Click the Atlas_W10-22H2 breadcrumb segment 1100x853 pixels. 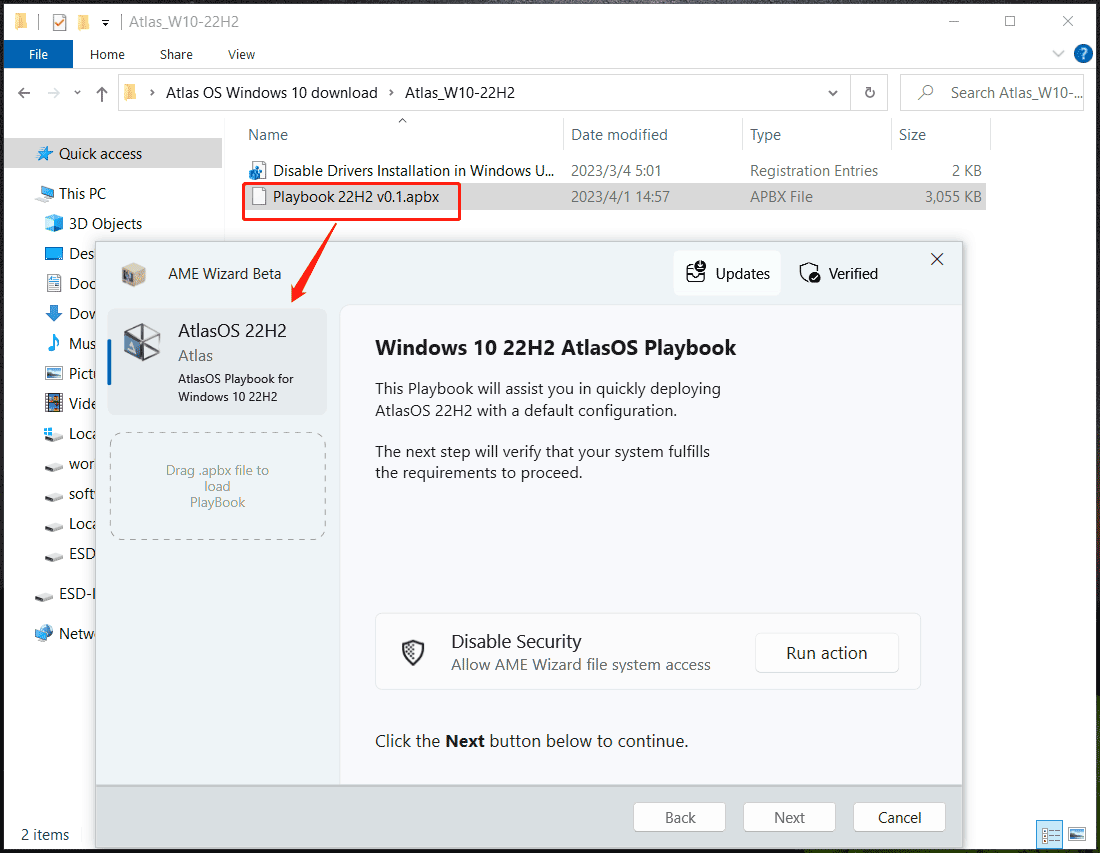460,93
